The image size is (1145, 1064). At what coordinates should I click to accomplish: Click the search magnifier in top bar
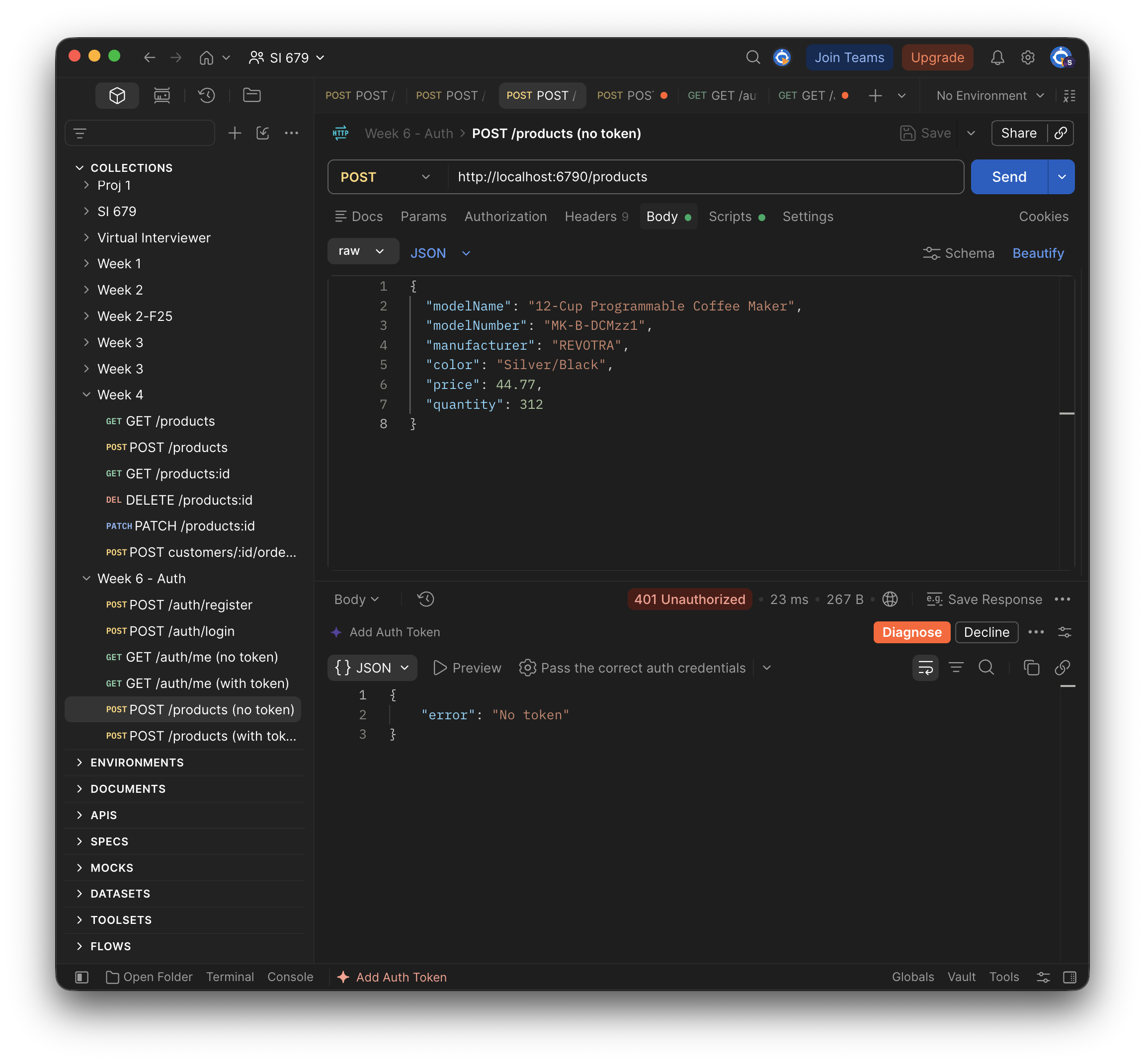pos(753,58)
